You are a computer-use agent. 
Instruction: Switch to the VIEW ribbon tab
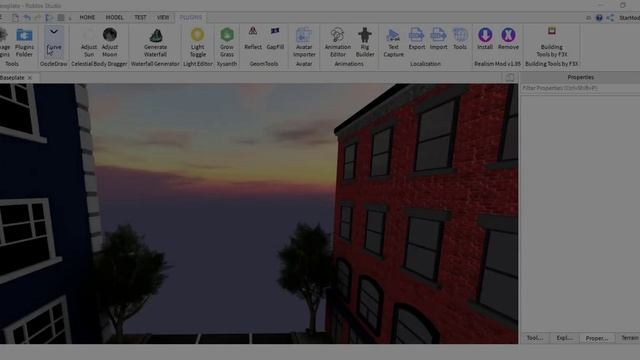(x=163, y=17)
